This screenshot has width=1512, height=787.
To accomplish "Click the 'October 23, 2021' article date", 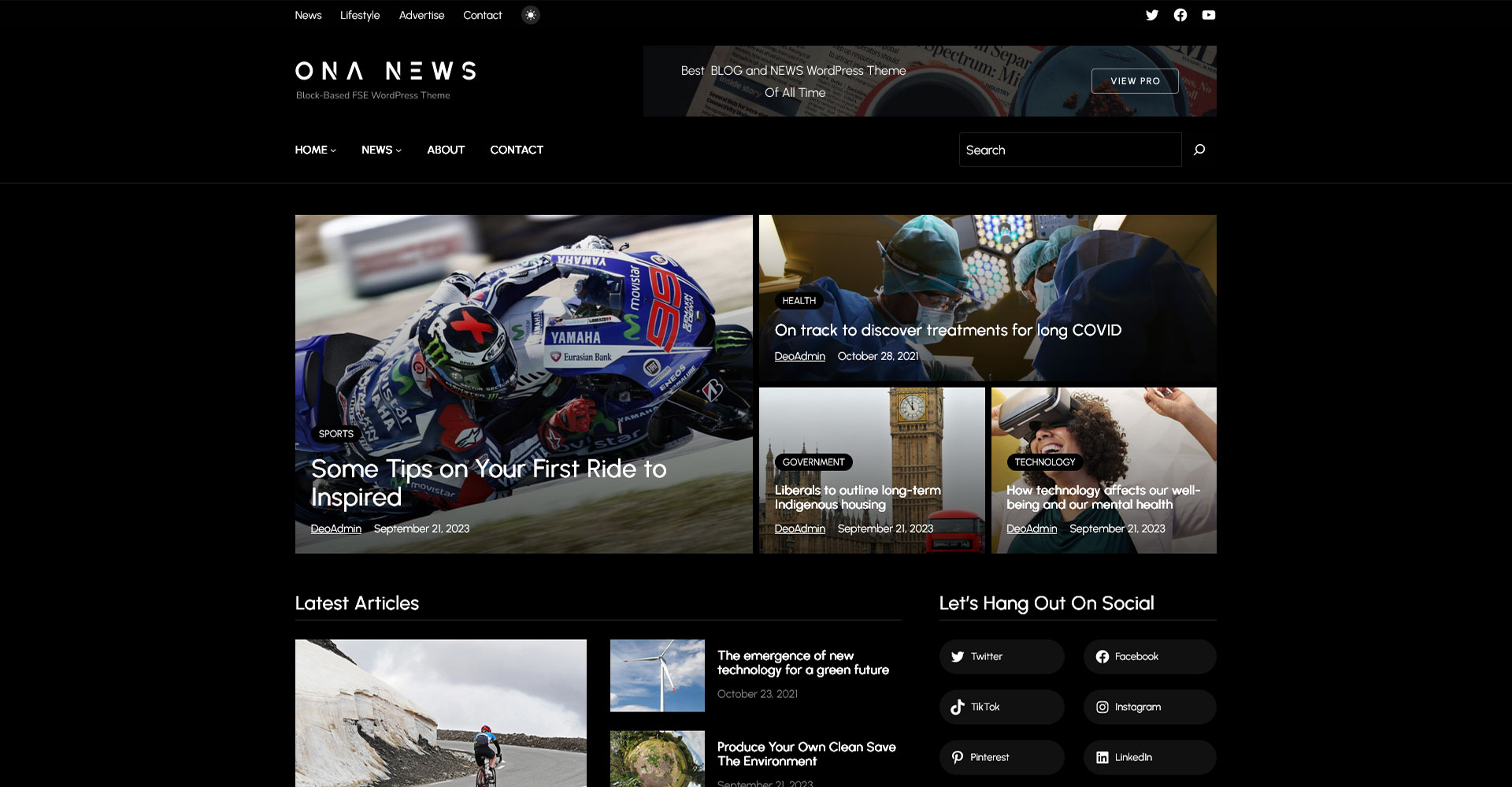I will [x=758, y=694].
